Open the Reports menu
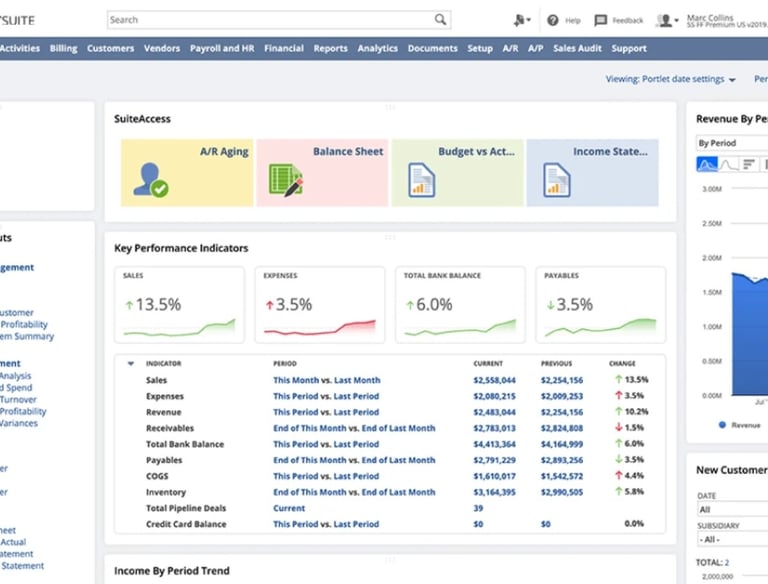Screen dimensions: 768x584 point(331,48)
